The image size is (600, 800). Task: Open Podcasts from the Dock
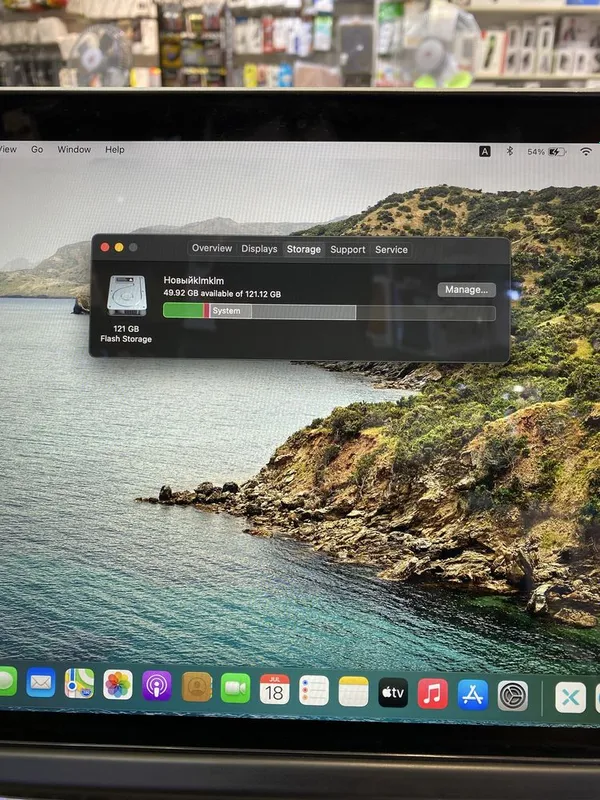(157, 686)
